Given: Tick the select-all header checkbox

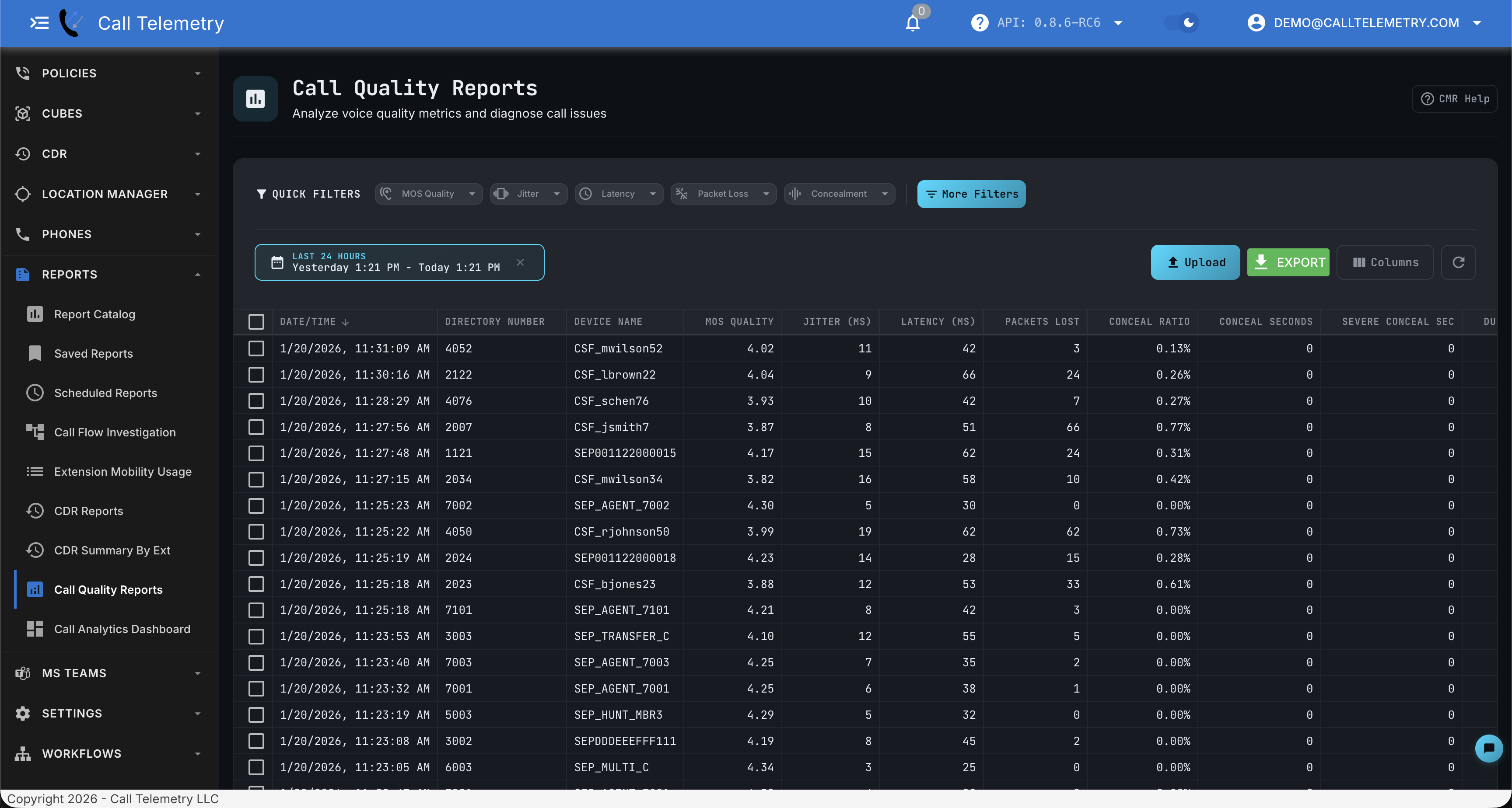Looking at the screenshot, I should 256,321.
